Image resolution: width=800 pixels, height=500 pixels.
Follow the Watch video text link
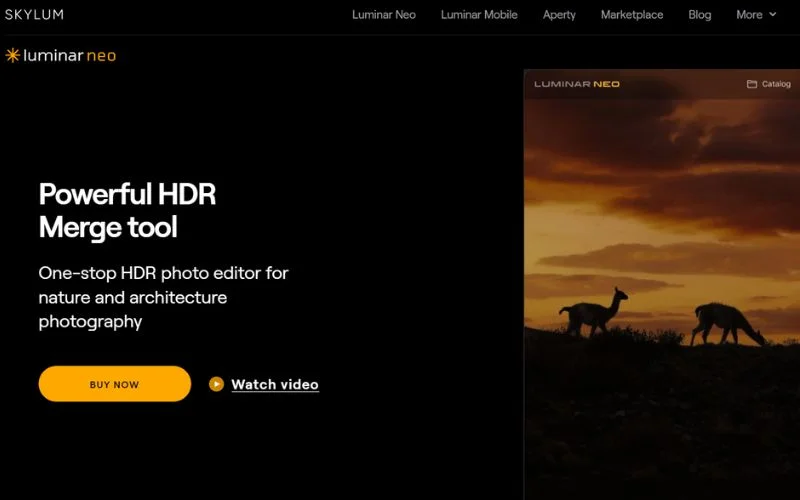tap(274, 384)
